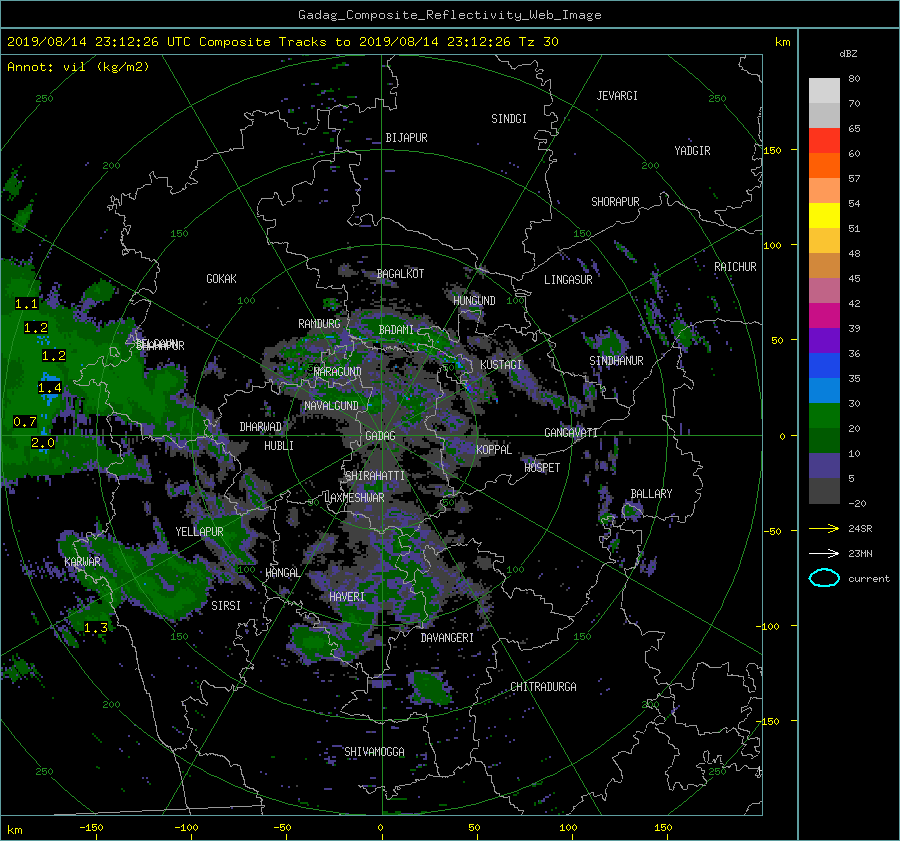Click the SHIRAHATTI city label
Viewport: 900px width, 841px height.
click(x=375, y=476)
